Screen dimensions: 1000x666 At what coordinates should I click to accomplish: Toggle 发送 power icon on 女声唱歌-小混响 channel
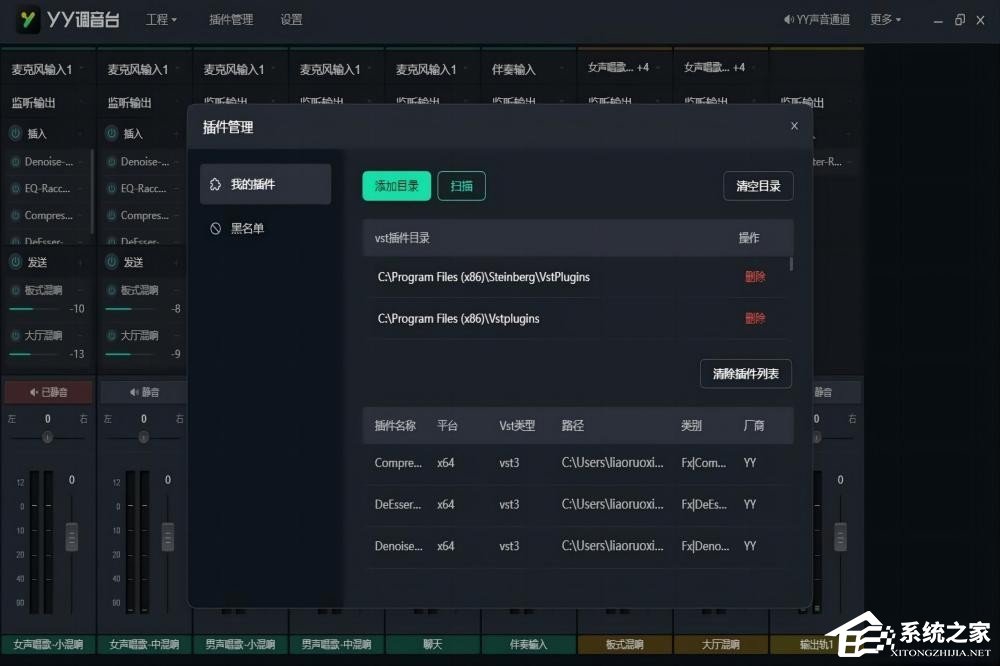[x=15, y=262]
